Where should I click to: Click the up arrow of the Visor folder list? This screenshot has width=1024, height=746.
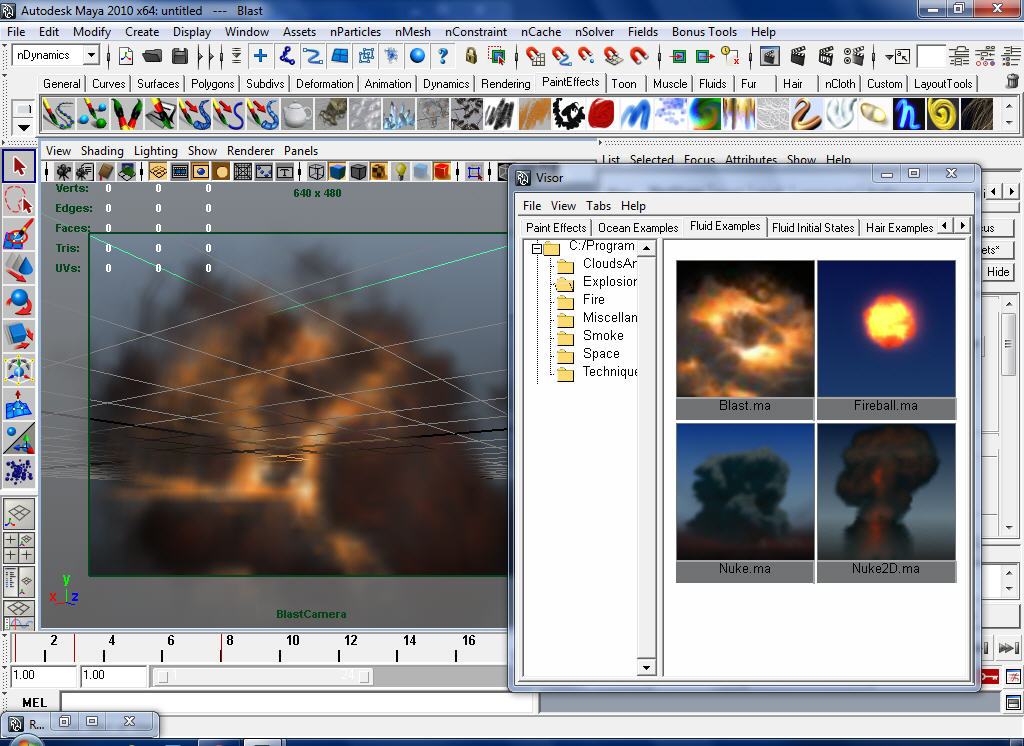click(x=646, y=248)
